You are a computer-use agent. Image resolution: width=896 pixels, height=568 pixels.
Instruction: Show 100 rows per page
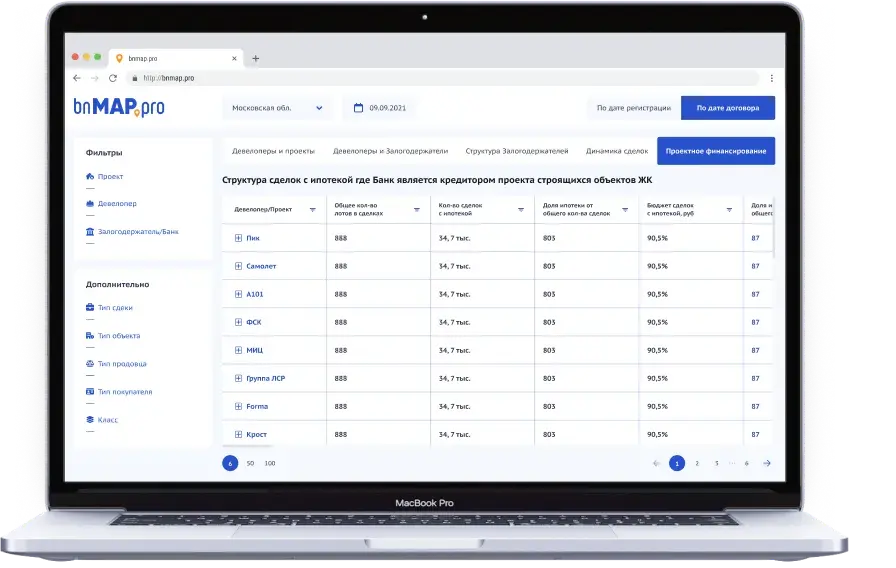pos(270,463)
